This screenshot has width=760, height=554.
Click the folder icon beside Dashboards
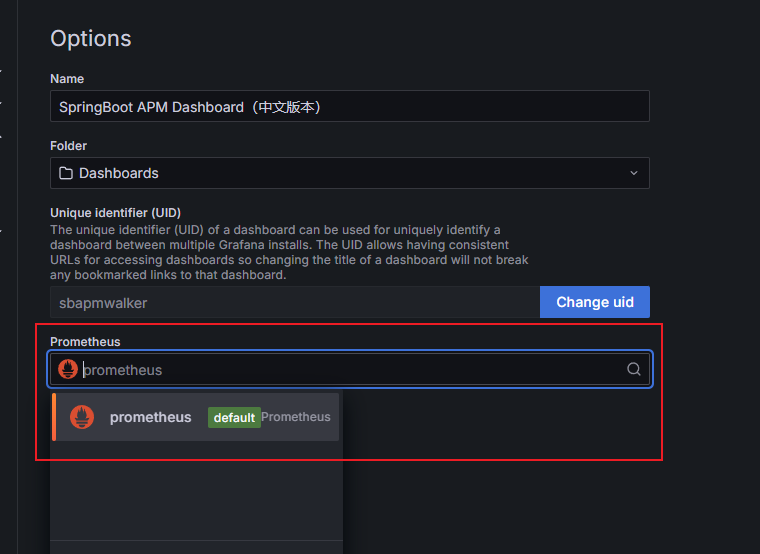tap(66, 173)
